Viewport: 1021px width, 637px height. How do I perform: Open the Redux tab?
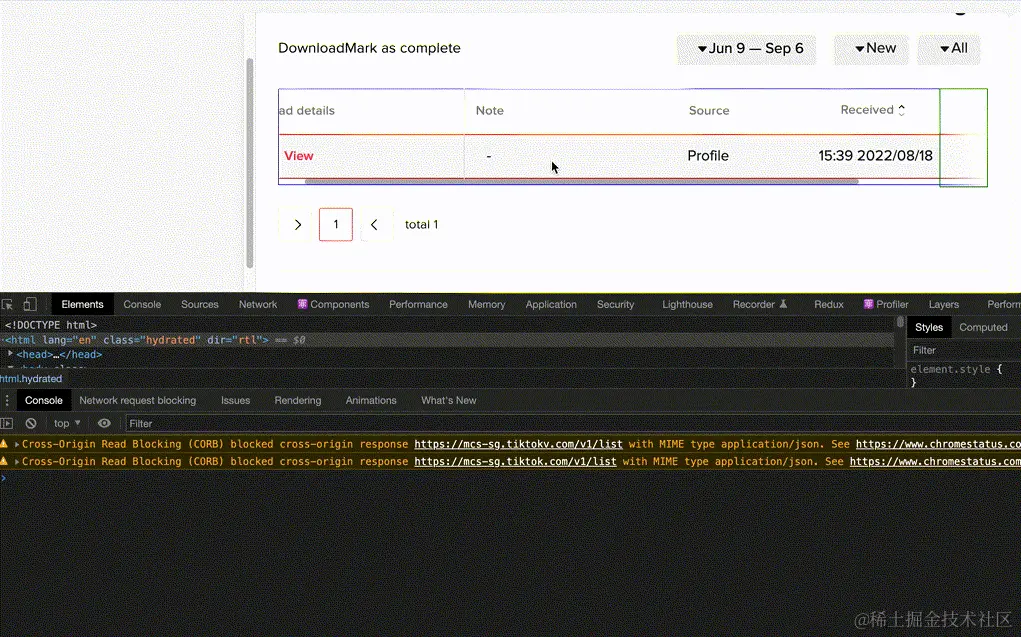pos(828,304)
